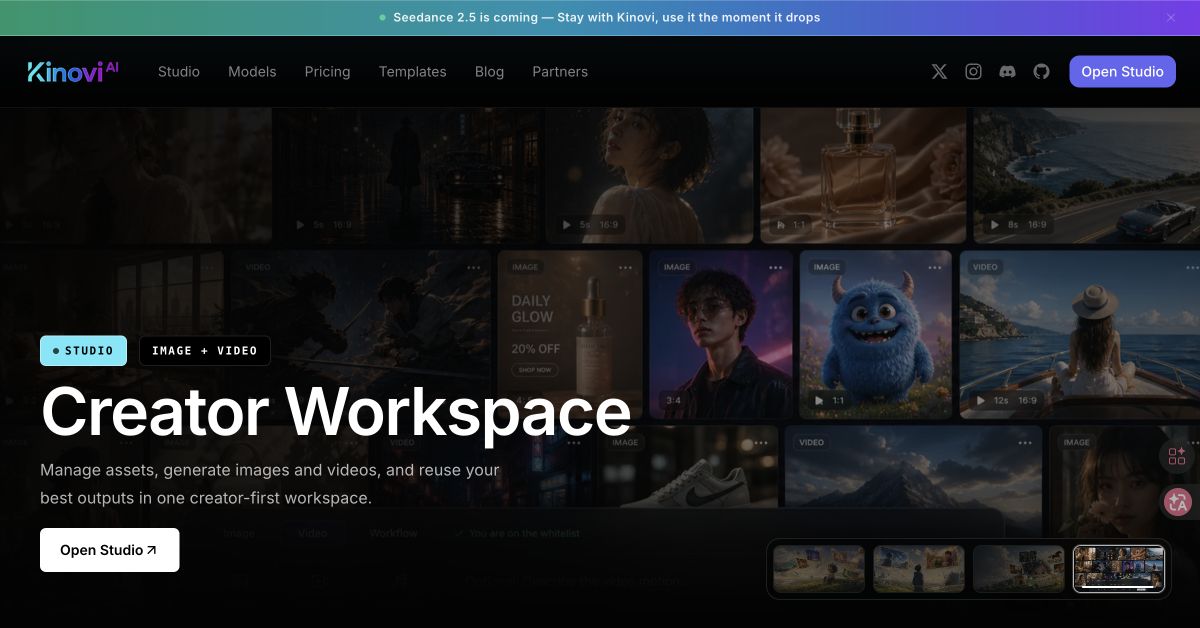1200x628 pixels.
Task: Open the X (Twitter) social icon
Action: (939, 72)
